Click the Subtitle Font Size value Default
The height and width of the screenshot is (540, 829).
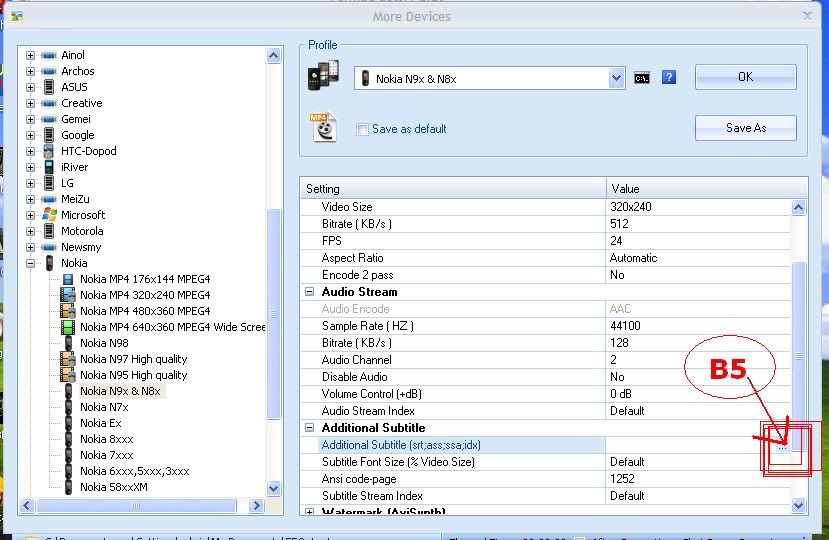pos(627,462)
